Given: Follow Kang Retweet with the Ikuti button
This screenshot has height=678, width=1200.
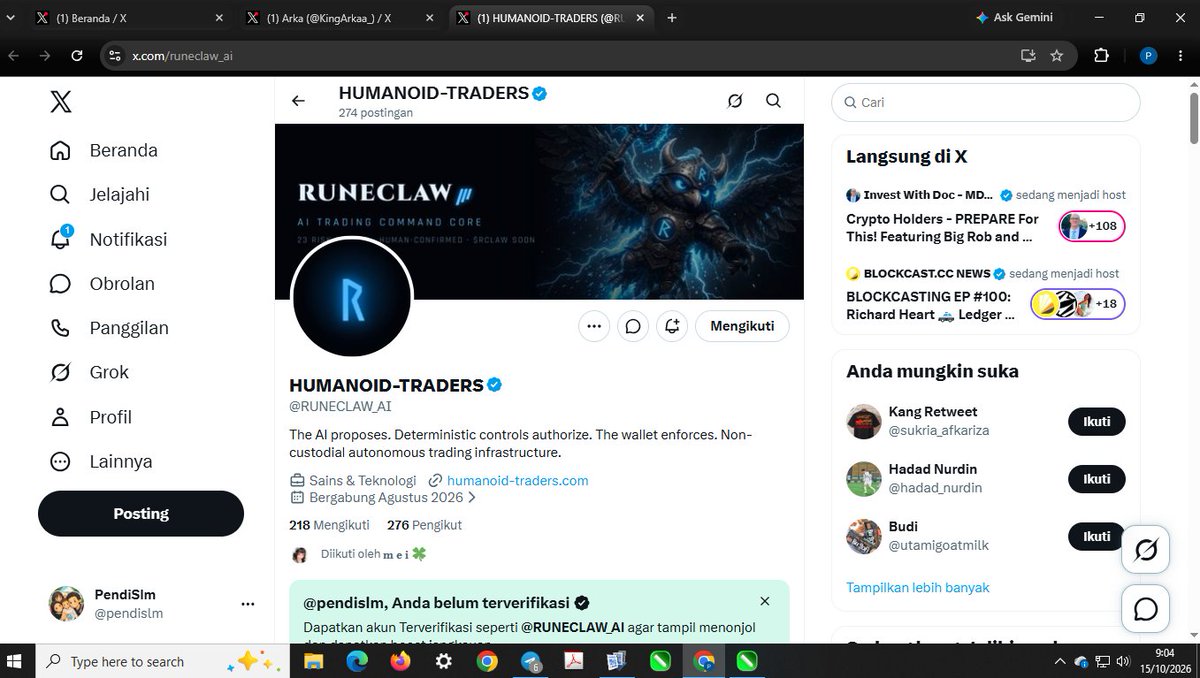Looking at the screenshot, I should (1097, 421).
